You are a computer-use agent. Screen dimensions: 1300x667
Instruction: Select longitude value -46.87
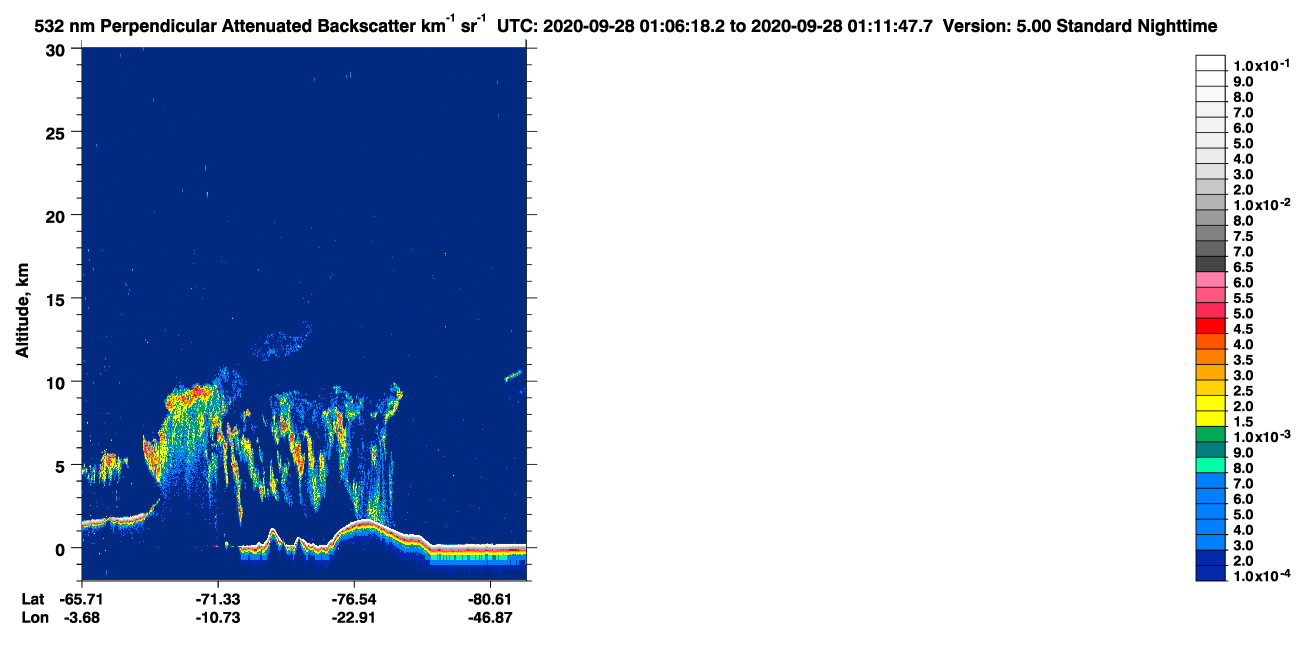click(490, 617)
